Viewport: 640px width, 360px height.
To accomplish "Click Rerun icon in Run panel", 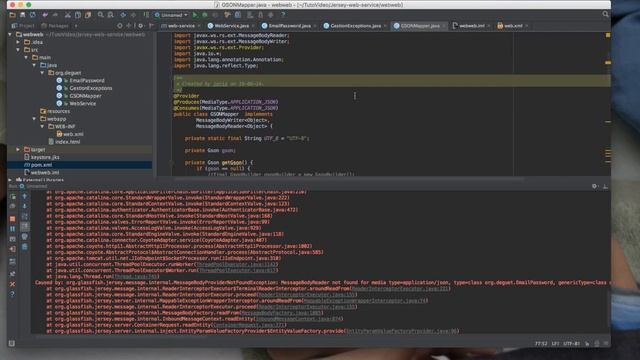I will pyautogui.click(x=13, y=197).
